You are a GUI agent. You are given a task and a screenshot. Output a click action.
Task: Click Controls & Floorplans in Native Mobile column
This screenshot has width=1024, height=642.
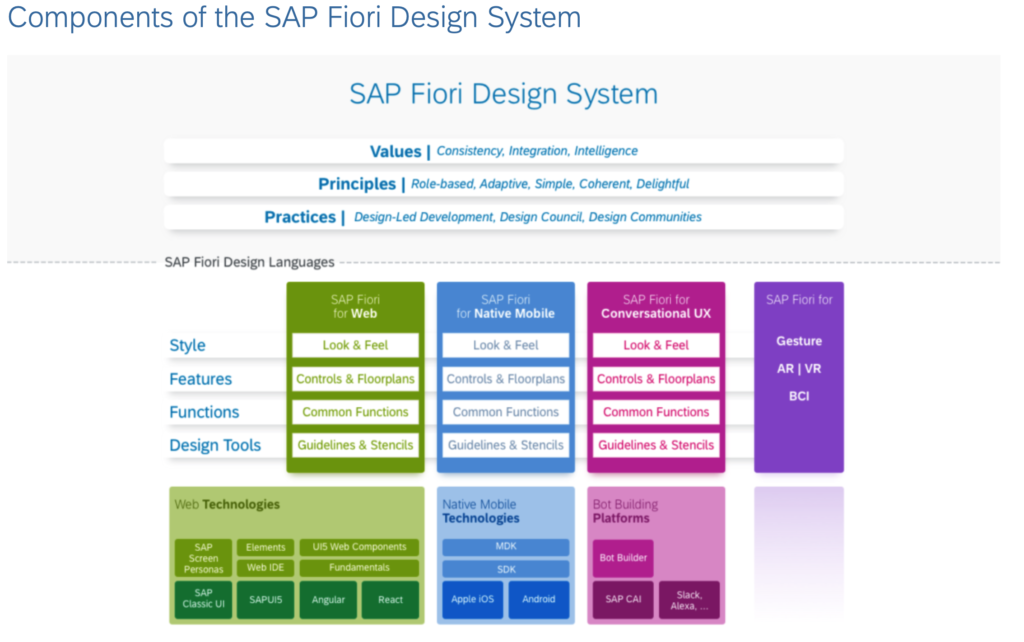point(505,379)
